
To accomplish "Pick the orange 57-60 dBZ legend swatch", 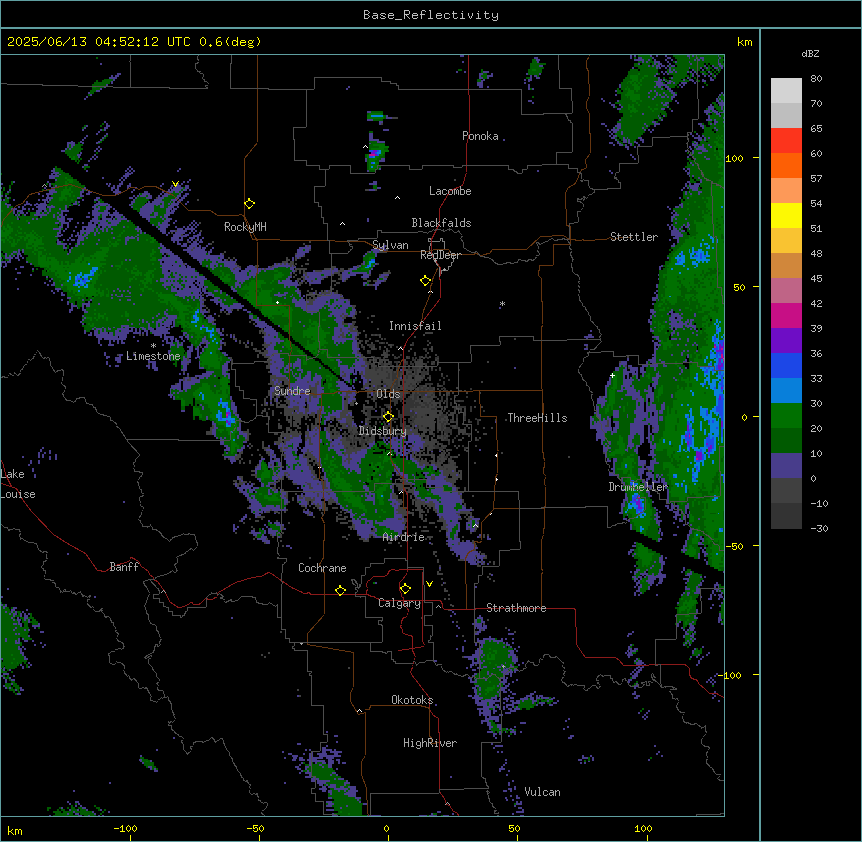I will click(x=786, y=165).
